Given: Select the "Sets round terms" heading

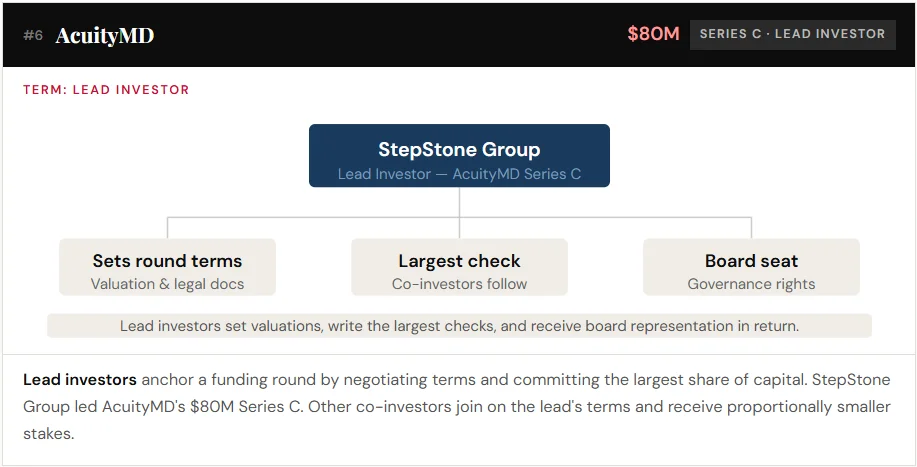Looking at the screenshot, I should (167, 261).
